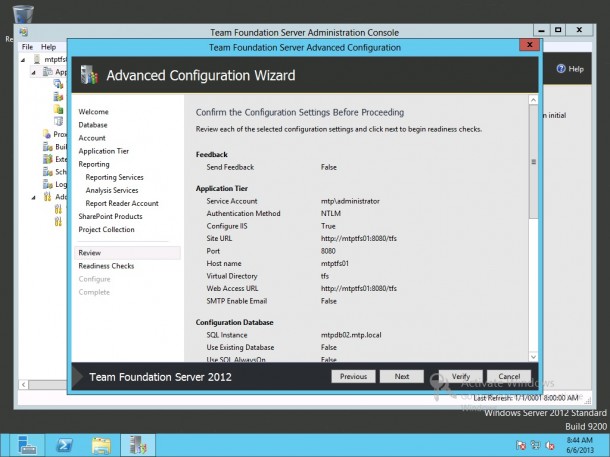
Task: Click the first tools icon under Additional Tools
Action: click(x=58, y=209)
